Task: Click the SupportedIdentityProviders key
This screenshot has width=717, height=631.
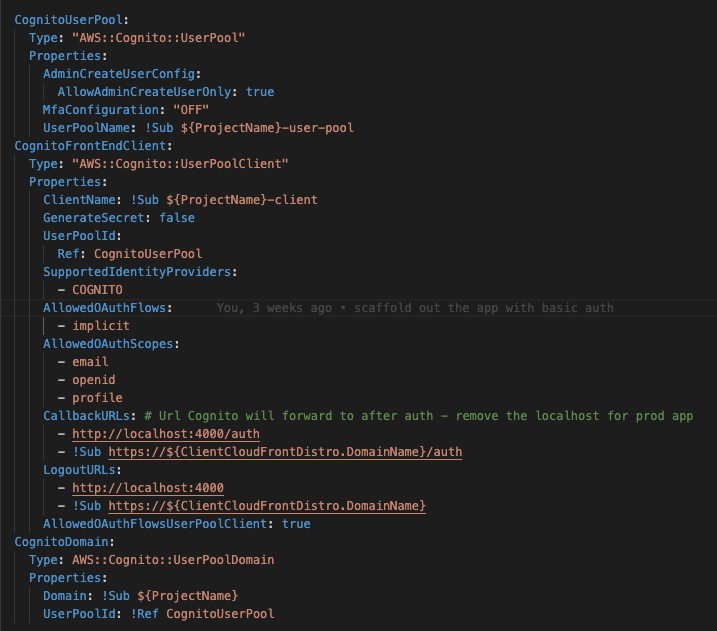Action: (x=137, y=272)
